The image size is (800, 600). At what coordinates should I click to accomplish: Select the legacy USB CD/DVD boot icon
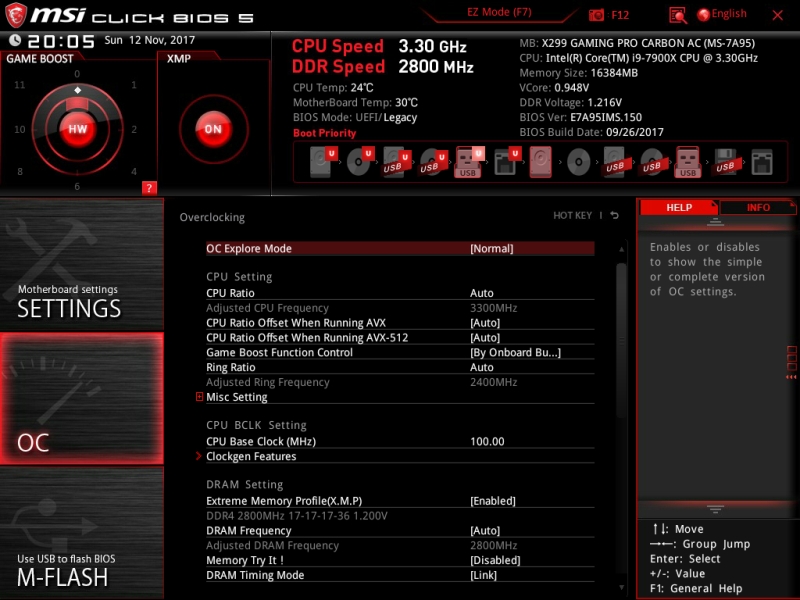(x=652, y=162)
